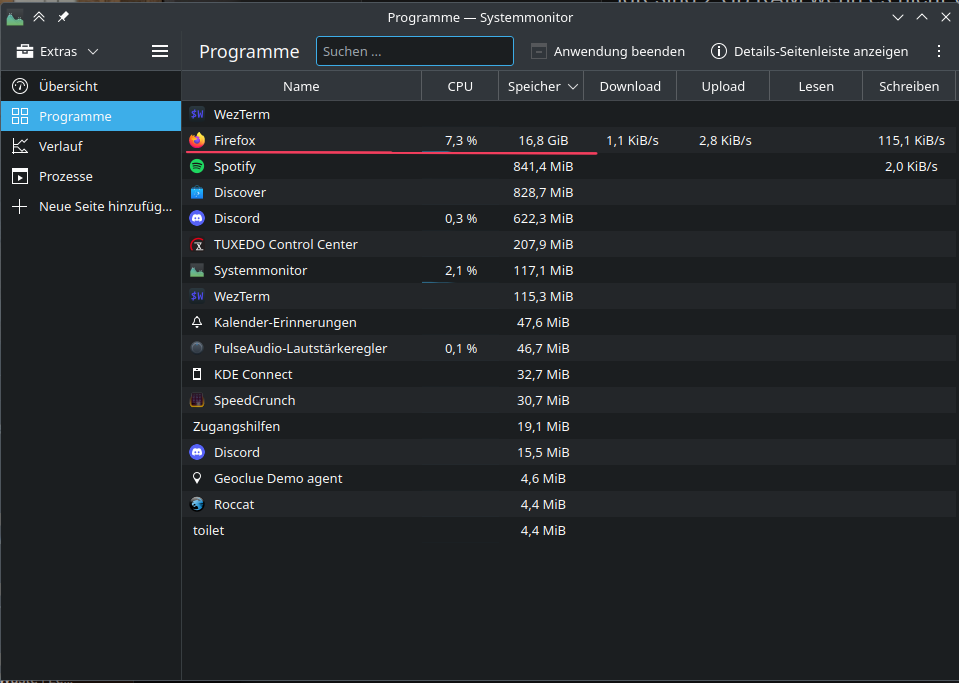Open the vertical three-dot overflow menu

click(939, 51)
